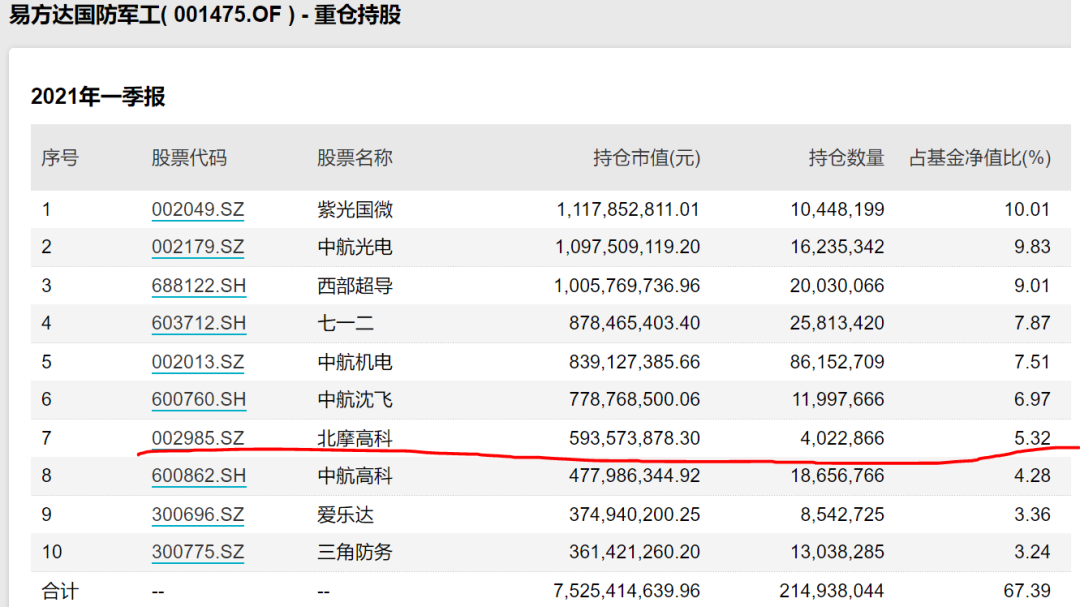
Task: Select market value 878,465,403.40
Action: [x=634, y=324]
